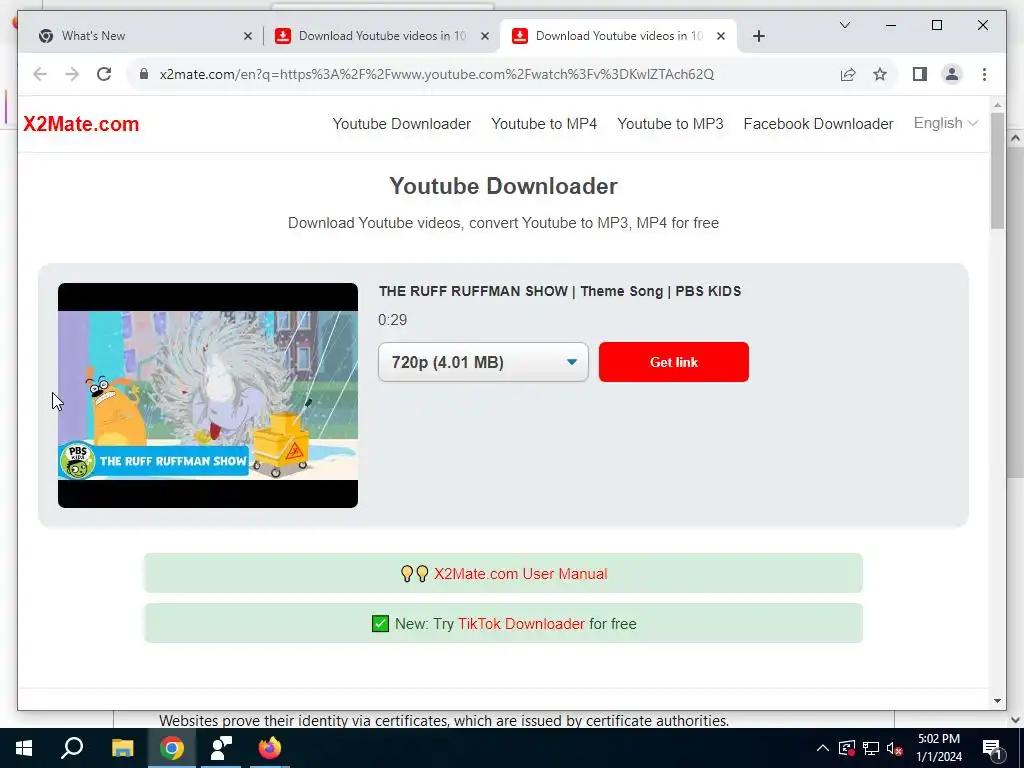Open the notification center icon
This screenshot has height=768, width=1024.
[992, 748]
